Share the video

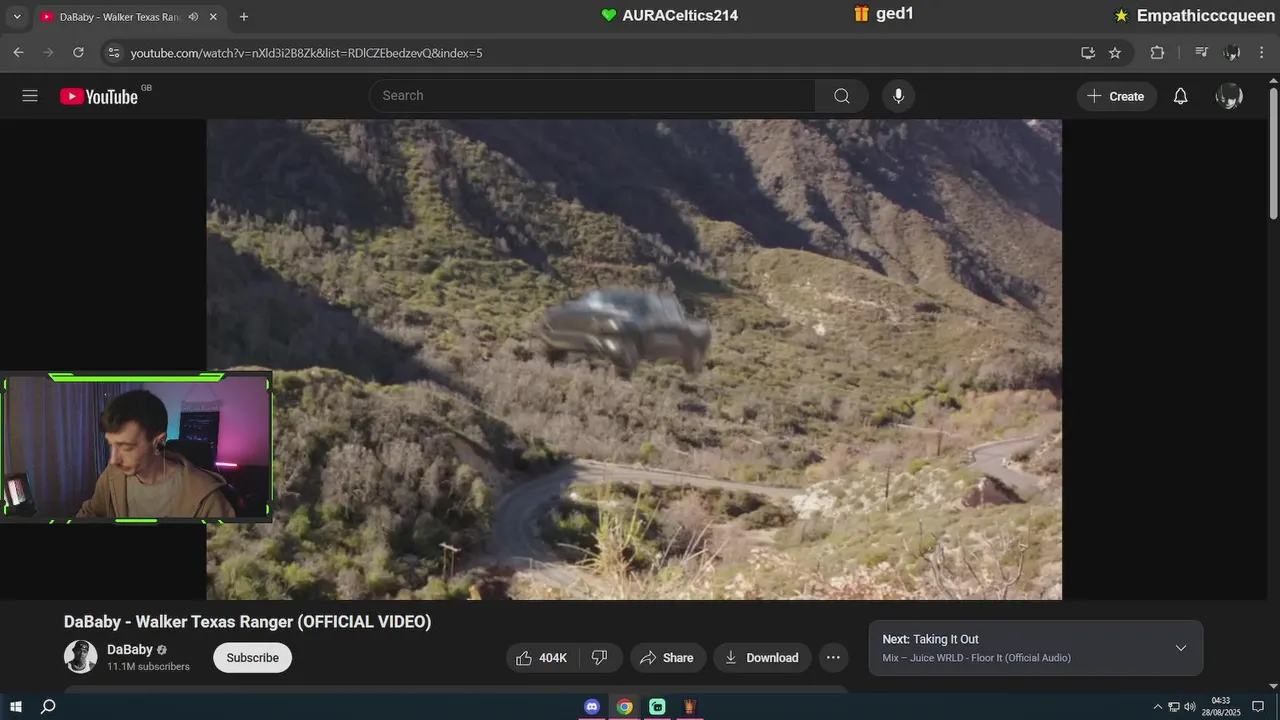(x=667, y=657)
